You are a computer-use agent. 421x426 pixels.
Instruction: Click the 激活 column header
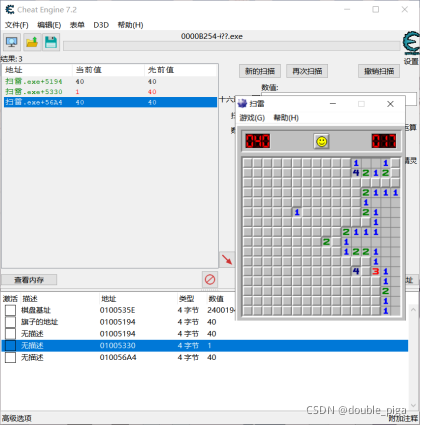pos(10,299)
